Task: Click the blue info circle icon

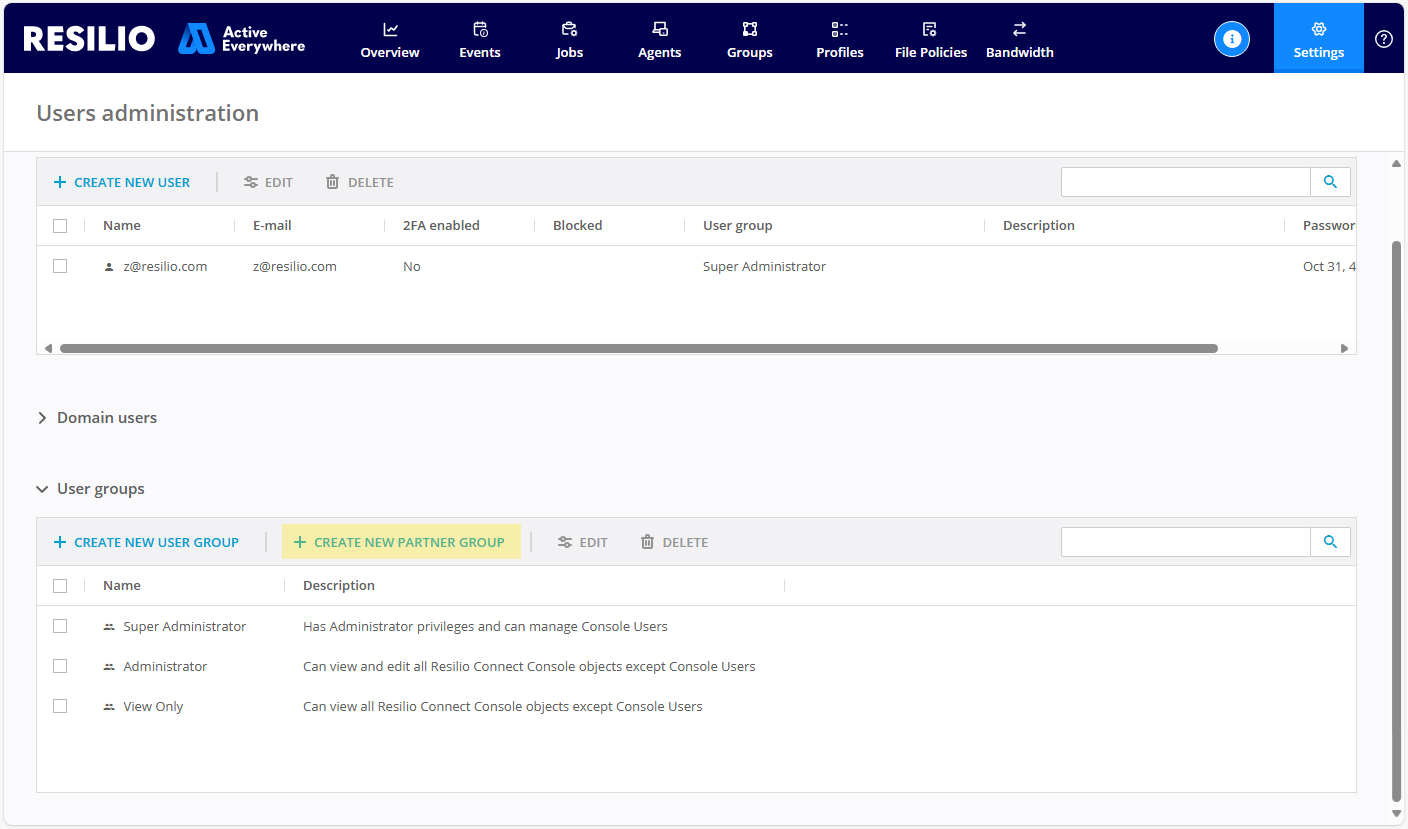Action: [x=1232, y=39]
